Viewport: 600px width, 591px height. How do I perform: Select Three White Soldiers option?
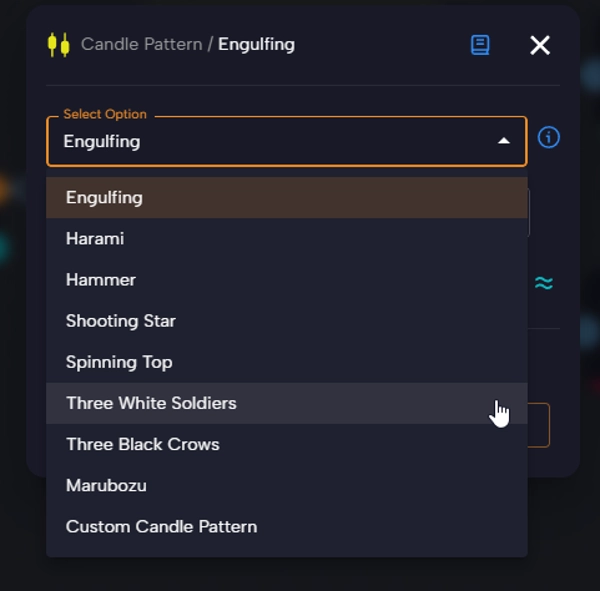tap(151, 403)
